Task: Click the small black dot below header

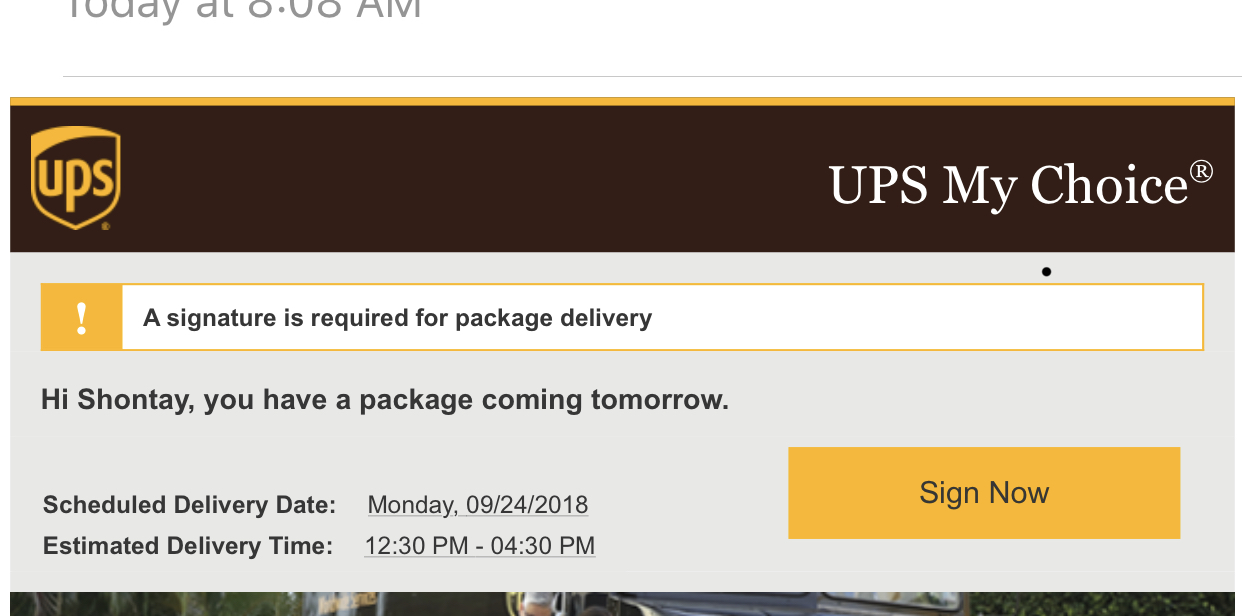Action: (x=1046, y=271)
